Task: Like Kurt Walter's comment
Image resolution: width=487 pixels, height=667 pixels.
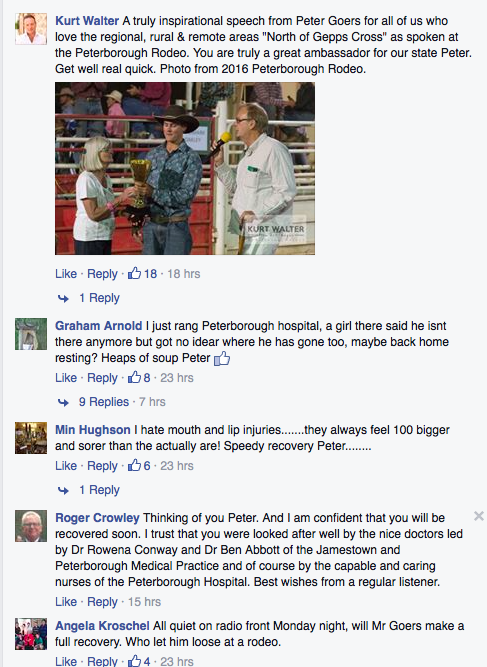Action: [x=66, y=274]
